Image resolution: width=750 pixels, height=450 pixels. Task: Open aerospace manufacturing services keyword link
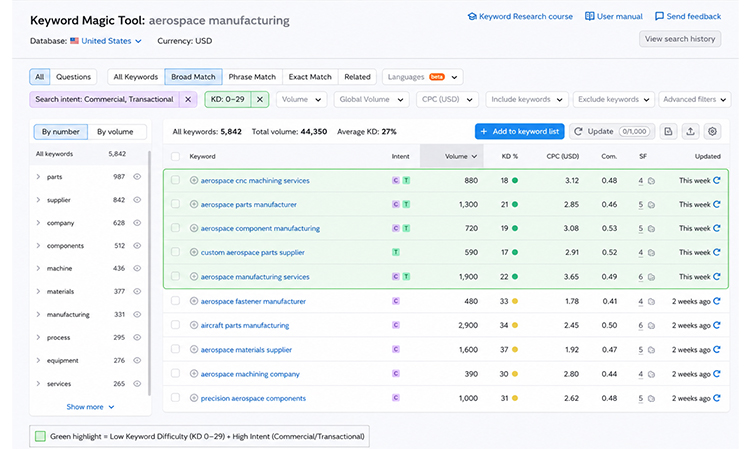point(255,277)
